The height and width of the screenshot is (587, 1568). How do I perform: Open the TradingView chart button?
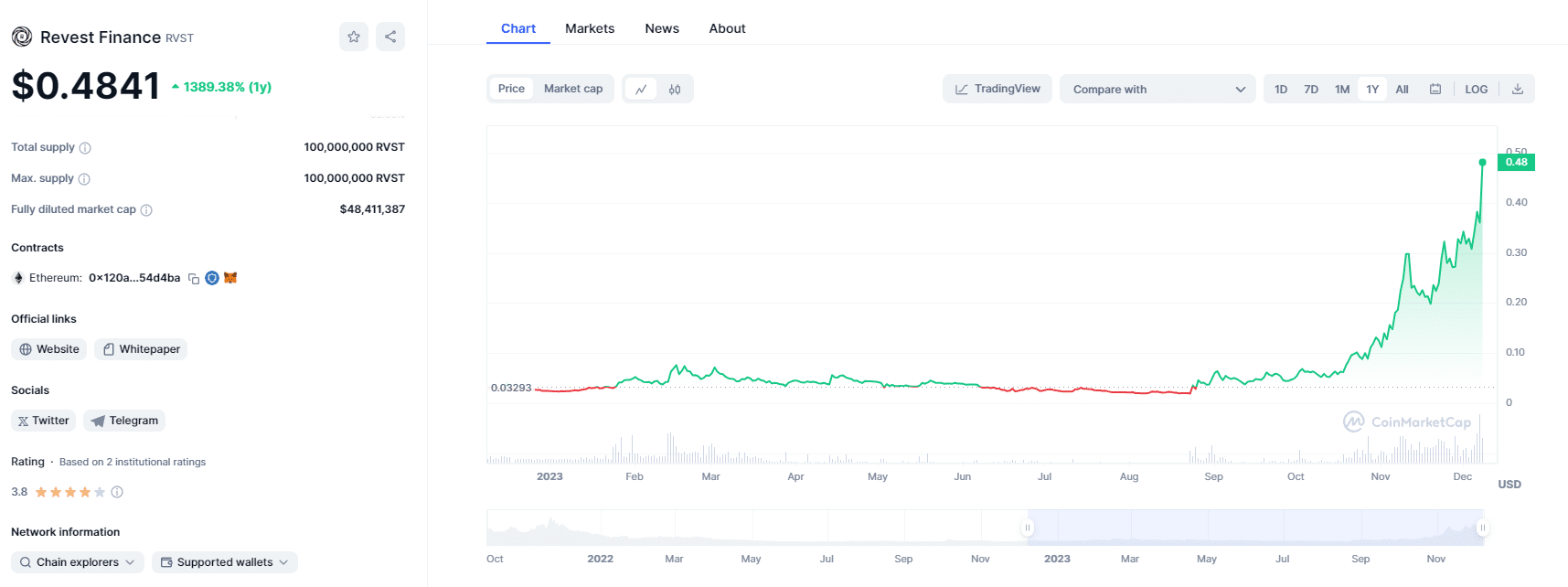click(997, 89)
